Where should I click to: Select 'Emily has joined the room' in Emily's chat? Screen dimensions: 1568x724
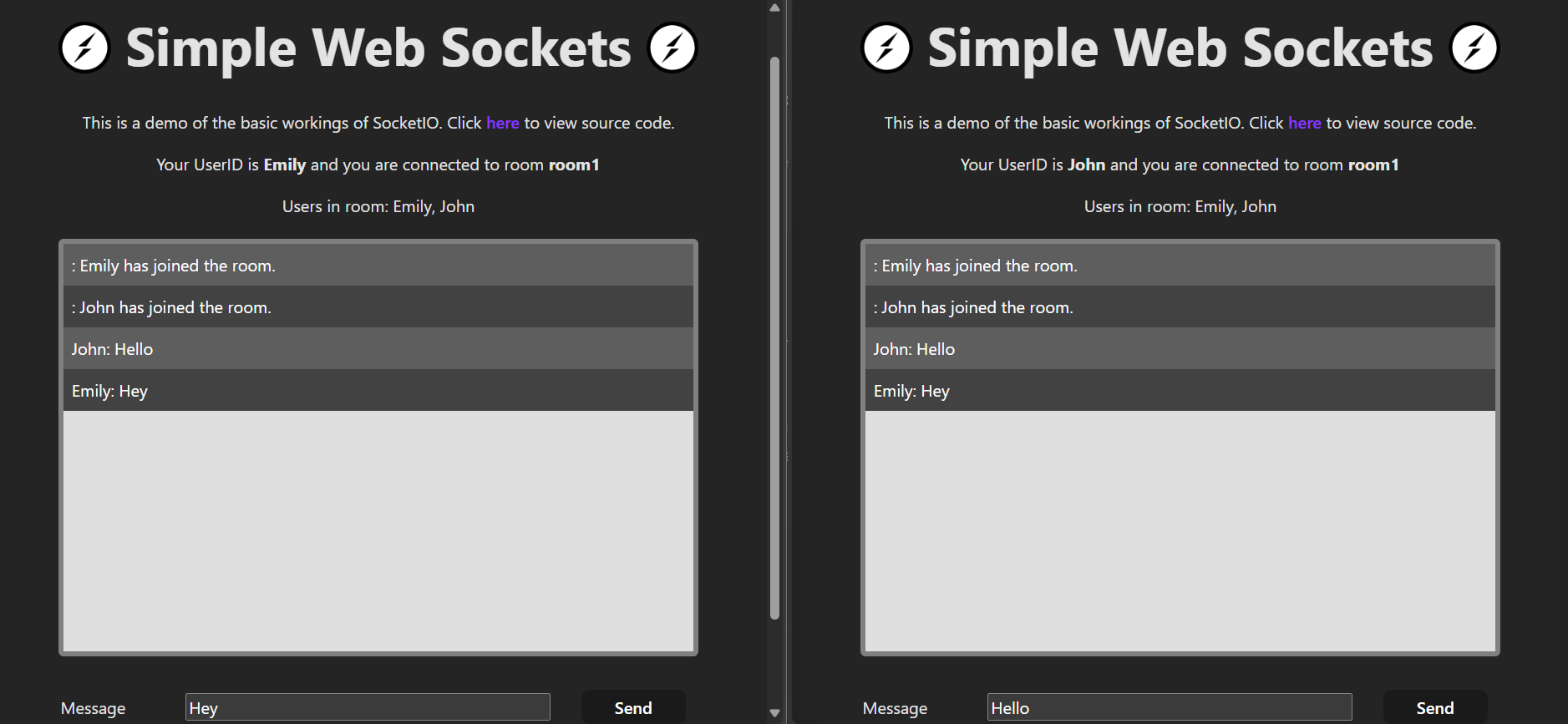click(378, 265)
